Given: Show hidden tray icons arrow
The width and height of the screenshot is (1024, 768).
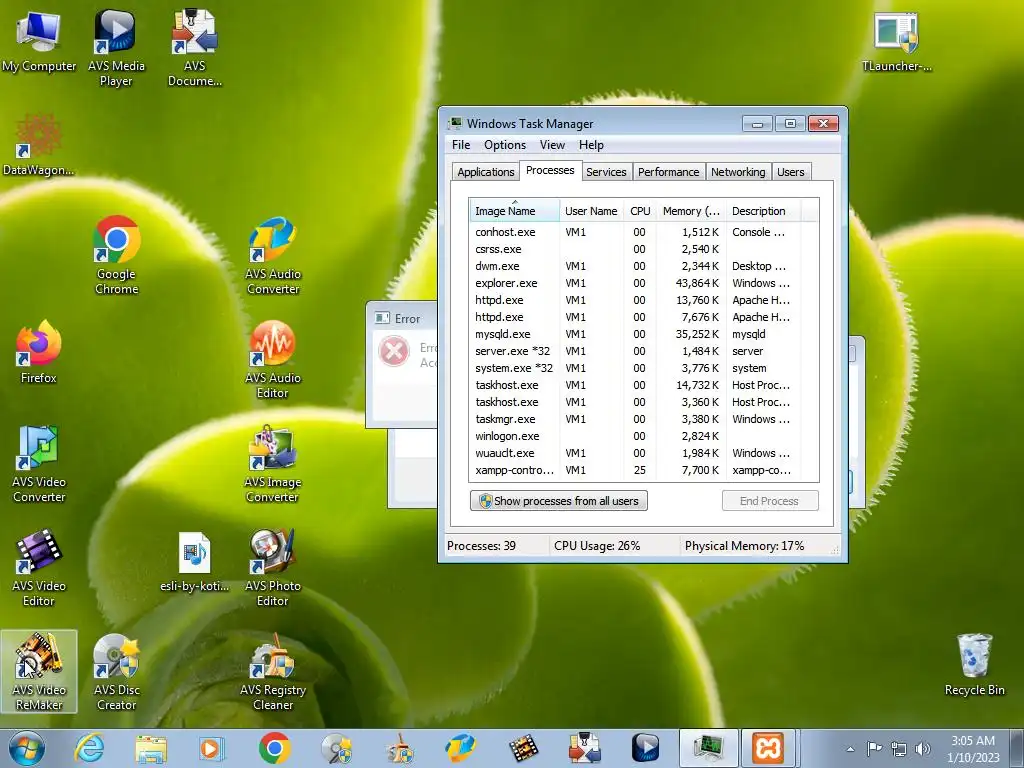Looking at the screenshot, I should tap(850, 749).
